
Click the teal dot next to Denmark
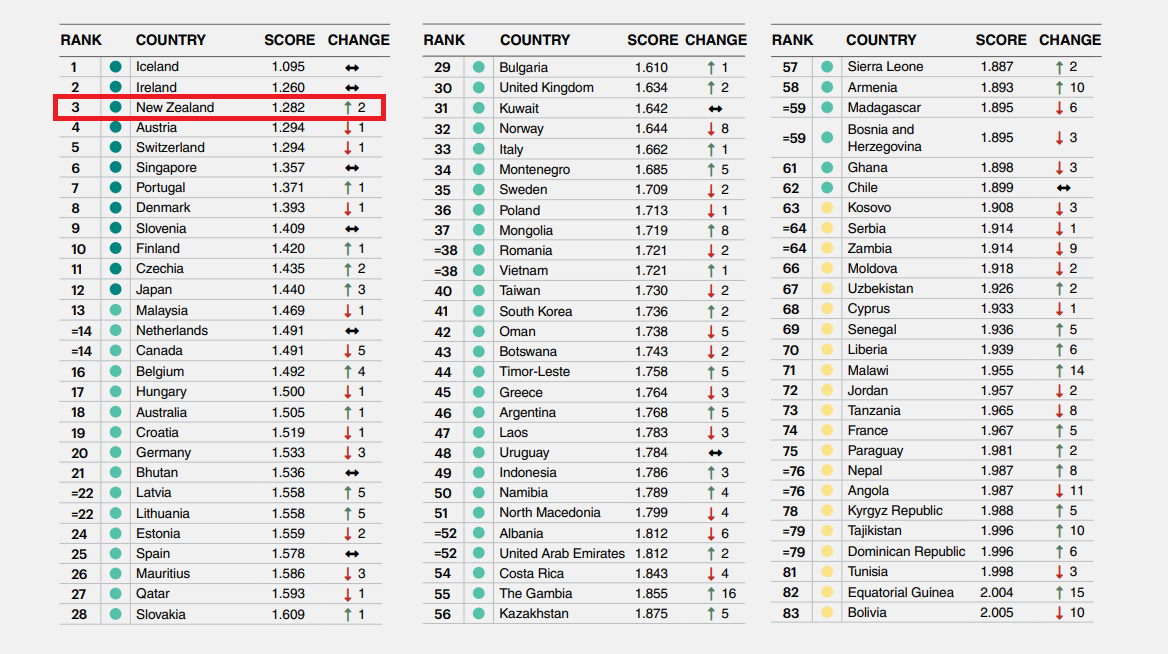coord(116,208)
